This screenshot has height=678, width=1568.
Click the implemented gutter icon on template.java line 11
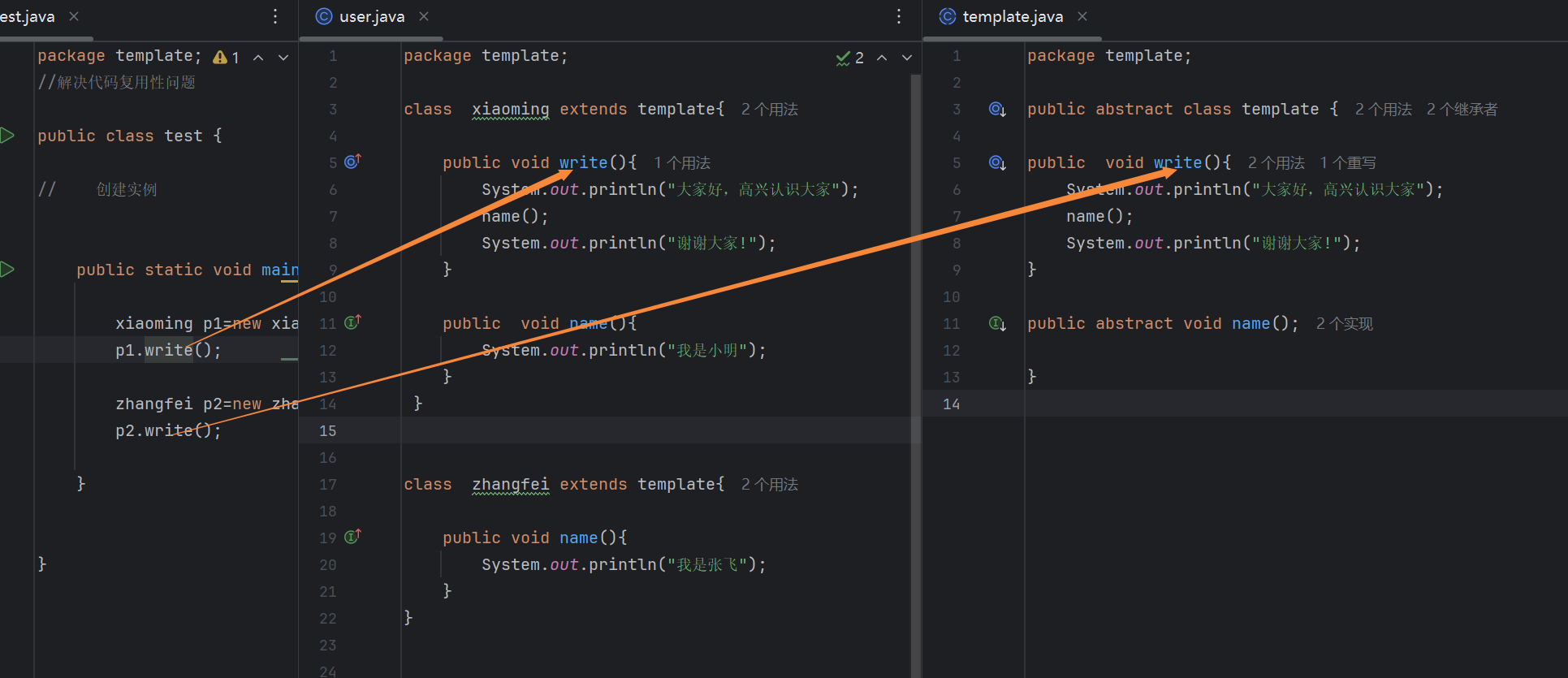(x=997, y=324)
